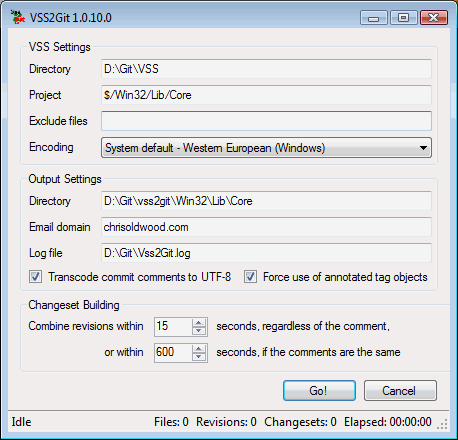The height and width of the screenshot is (440, 458).
Task: Click the combine revisions 15 seconds field
Action: coord(173,326)
